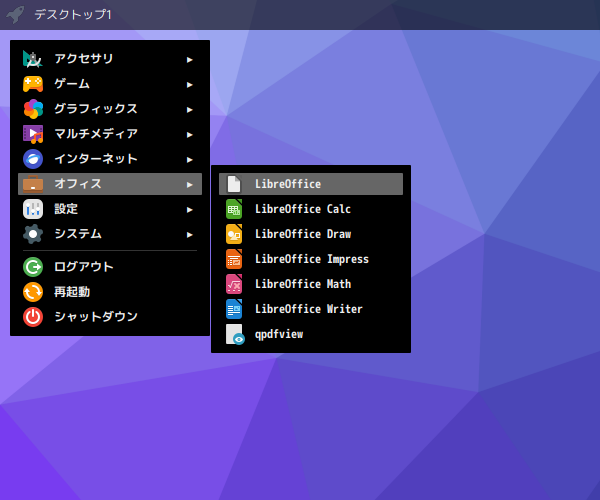Image resolution: width=600 pixels, height=500 pixels.
Task: Expand the マルチメディア submenu arrow
Action: point(189,135)
